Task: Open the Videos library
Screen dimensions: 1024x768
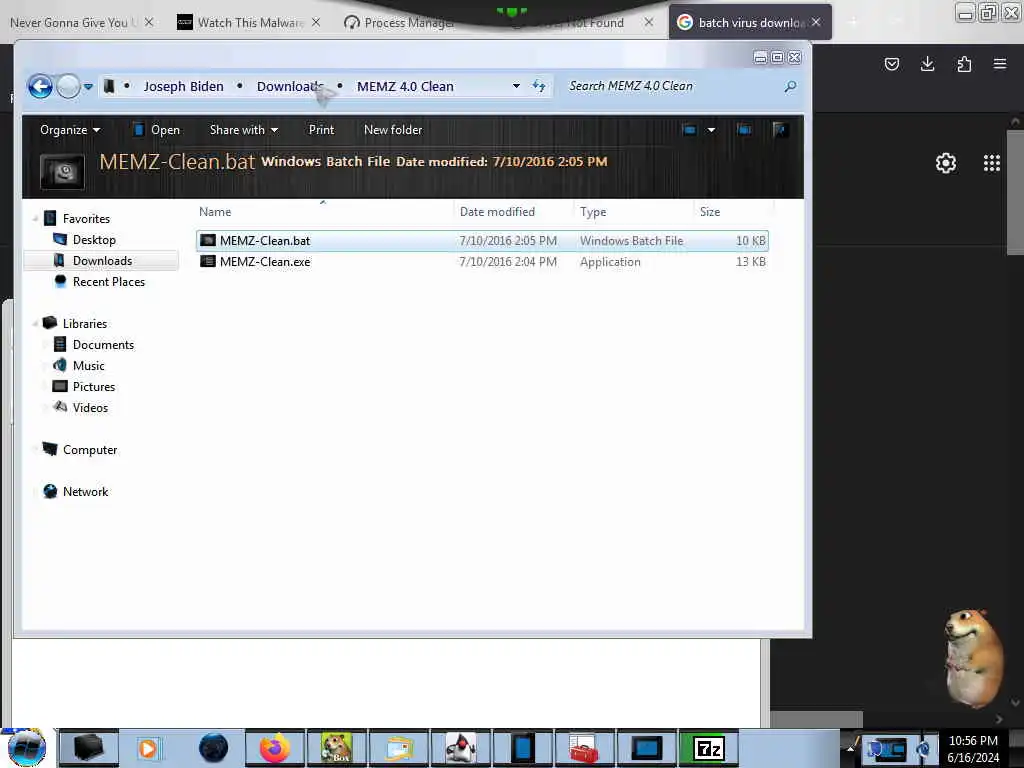Action: (90, 408)
